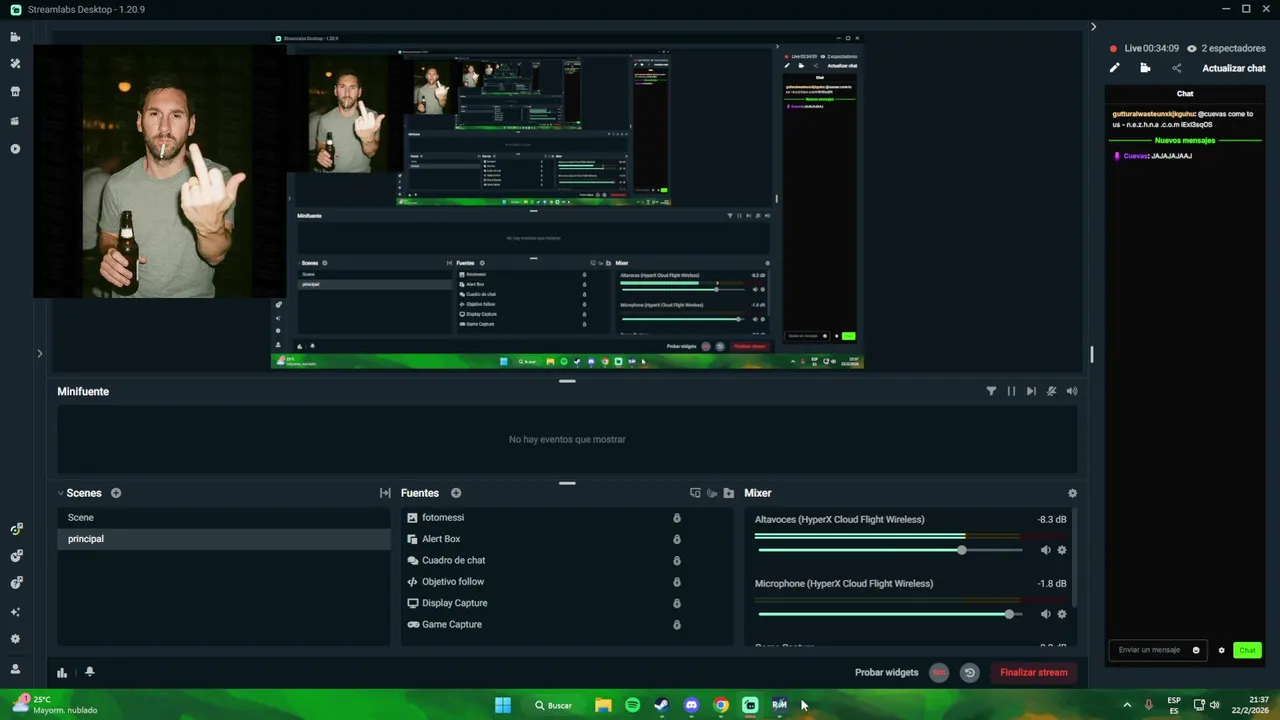Screen dimensions: 1280x720
Task: Click the notifications bell icon at bottom left
Action: 89,672
